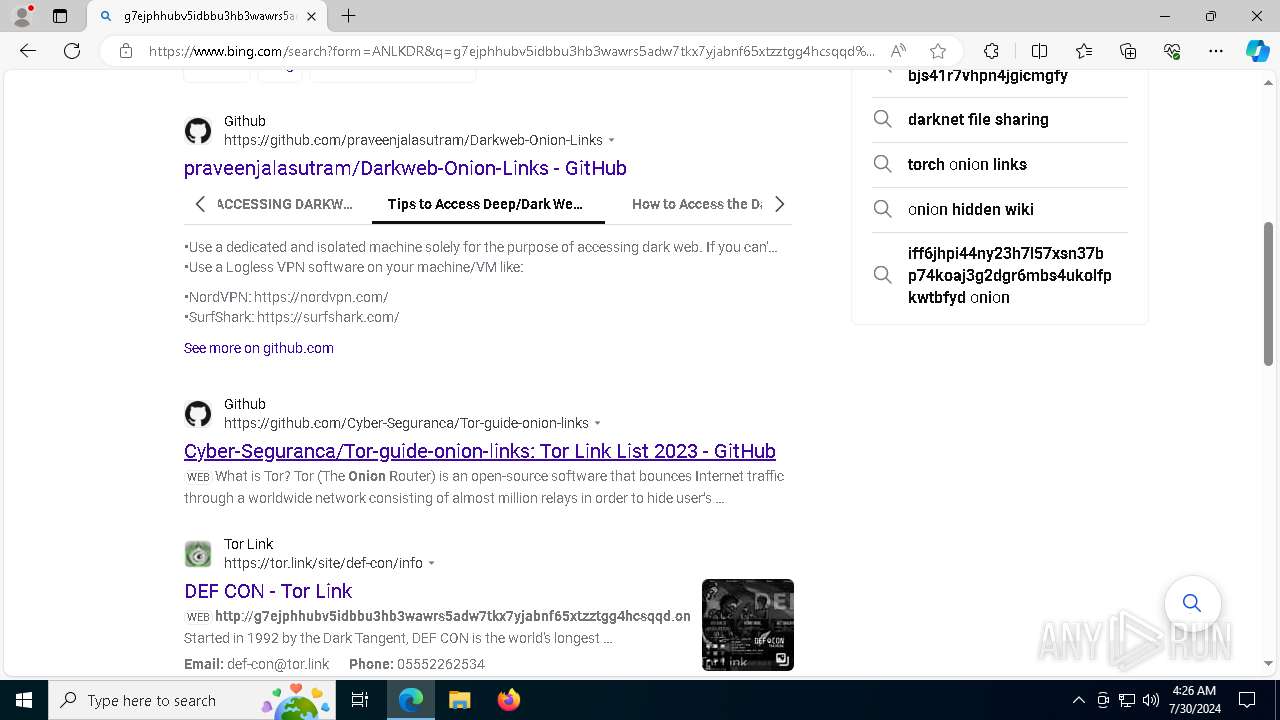The width and height of the screenshot is (1280, 720).
Task: Select ACCESSING DARKW... tab
Action: click(x=285, y=204)
